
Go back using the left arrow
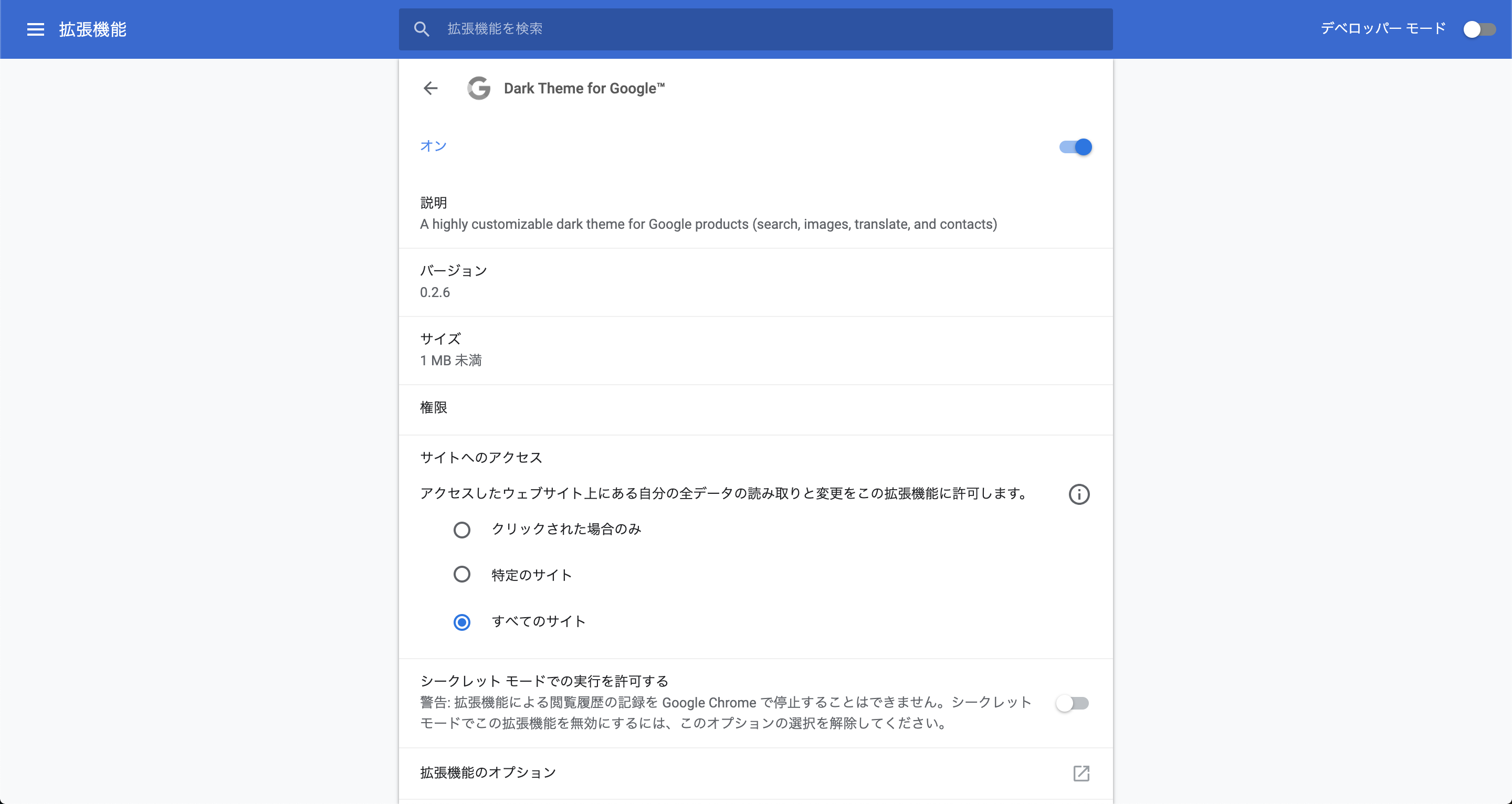431,88
